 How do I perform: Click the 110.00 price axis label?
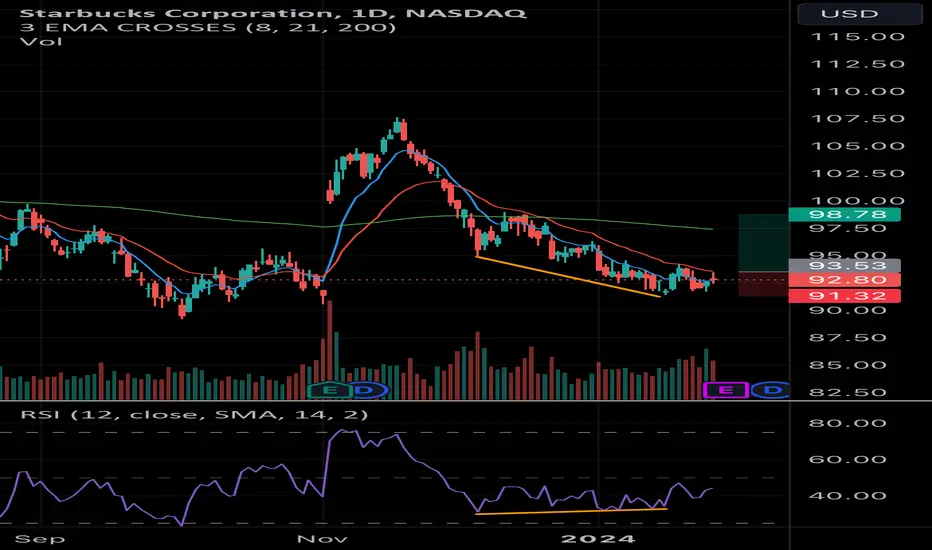click(x=858, y=92)
